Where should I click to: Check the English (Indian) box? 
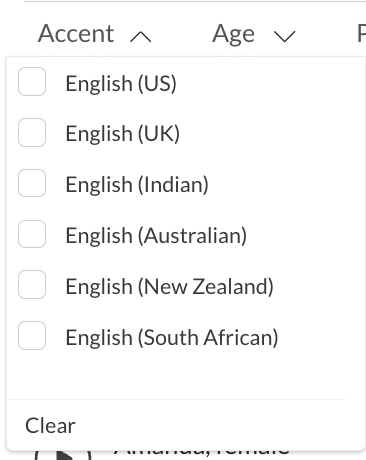point(32,183)
